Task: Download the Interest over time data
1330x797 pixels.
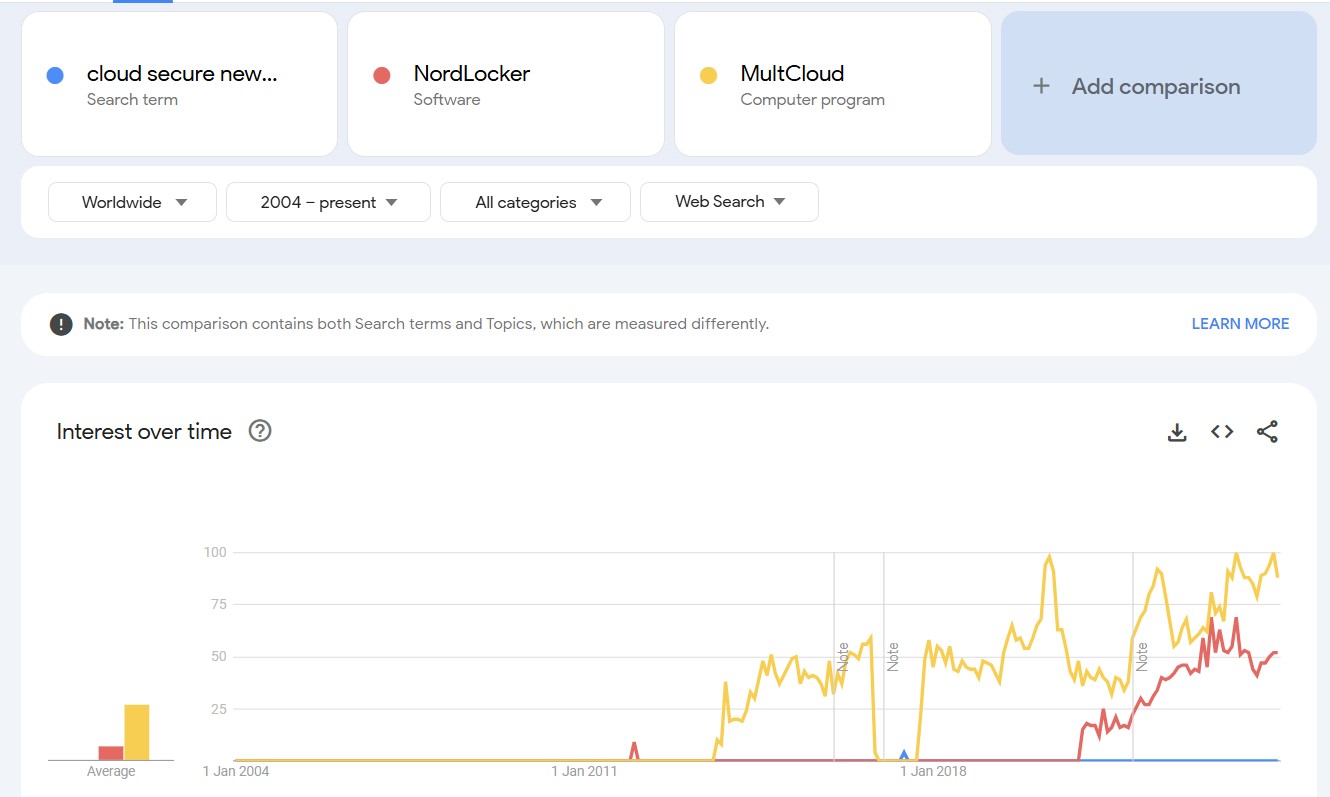Action: point(1177,432)
